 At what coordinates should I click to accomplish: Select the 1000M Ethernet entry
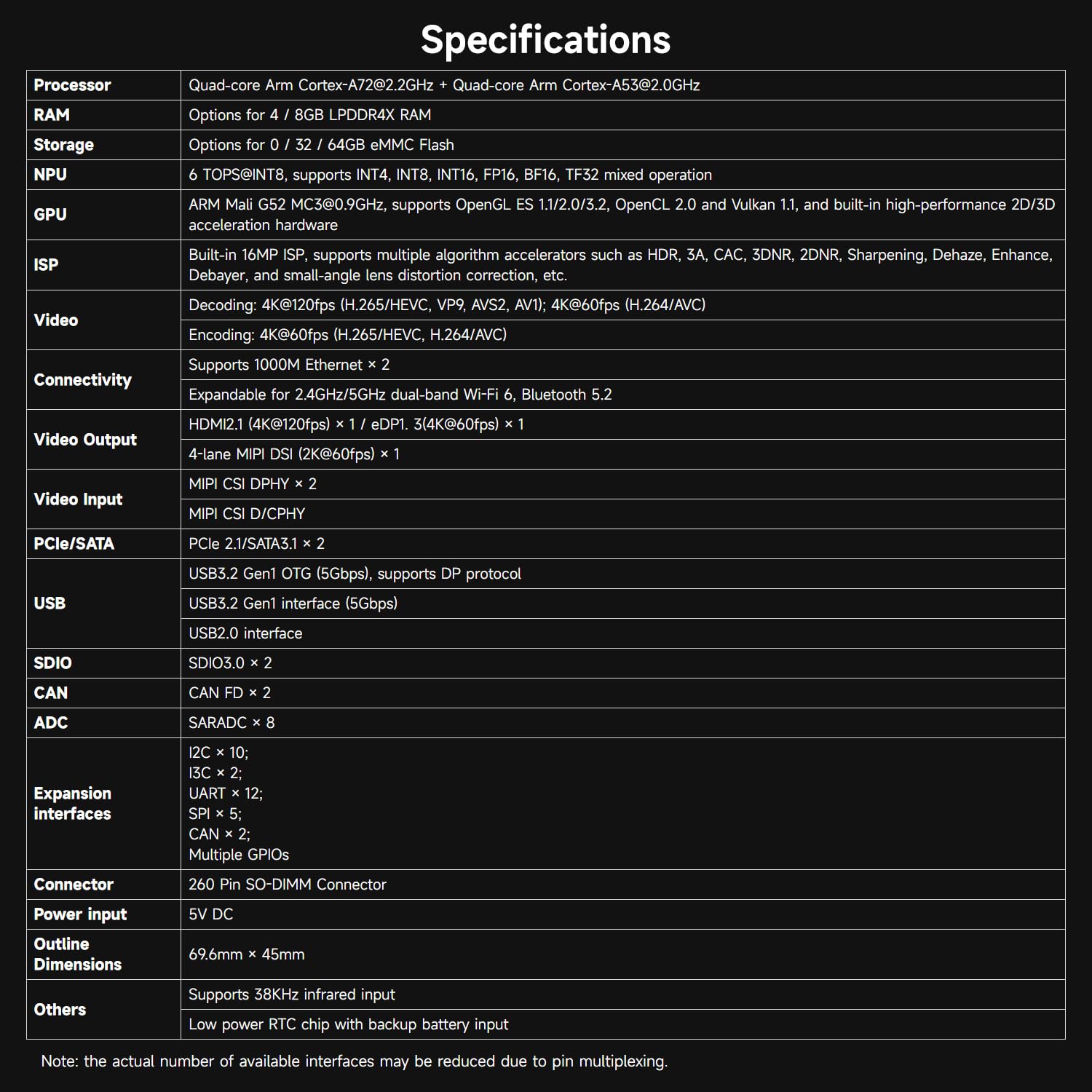(x=289, y=365)
